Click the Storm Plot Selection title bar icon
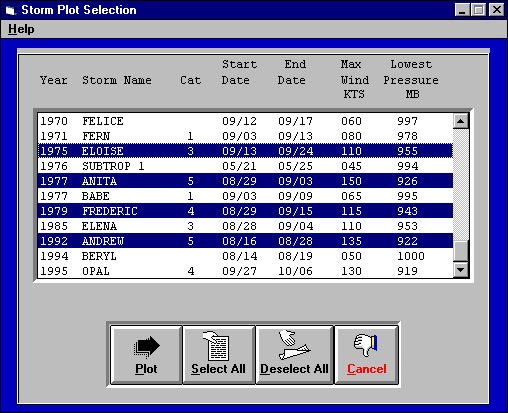Image resolution: width=508 pixels, height=413 pixels. click(11, 10)
